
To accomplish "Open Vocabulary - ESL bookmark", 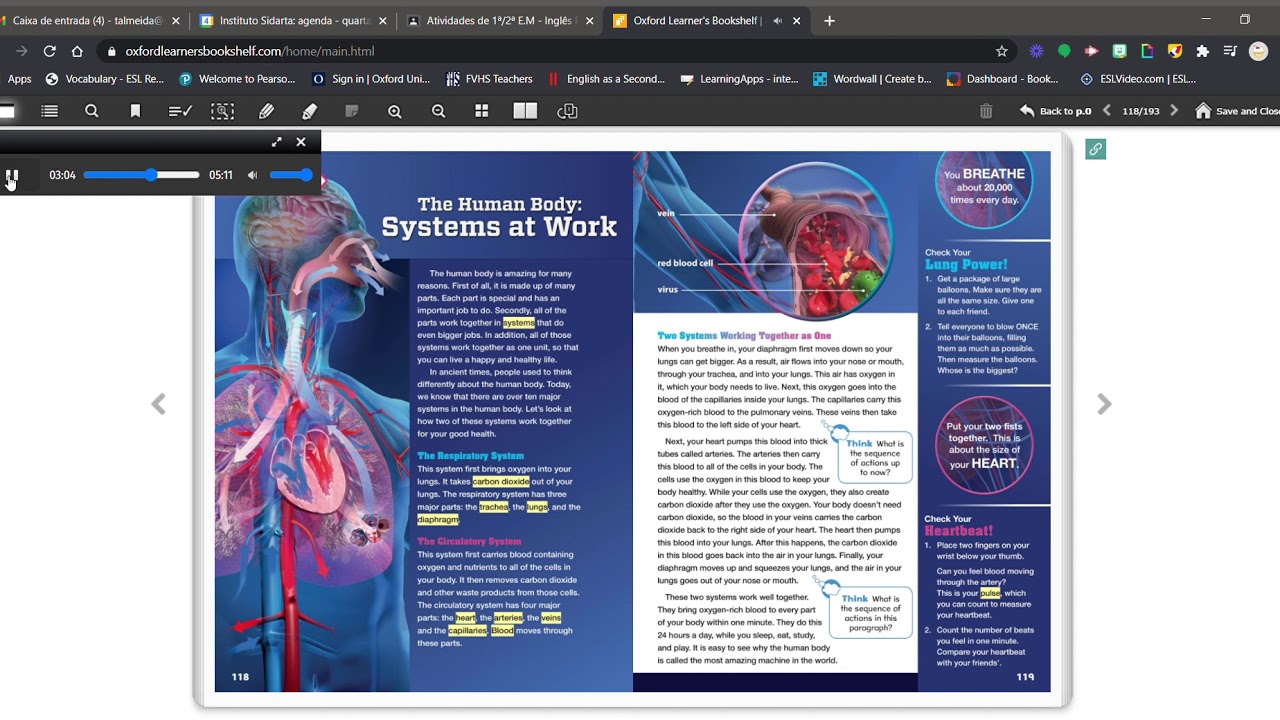I will (105, 79).
